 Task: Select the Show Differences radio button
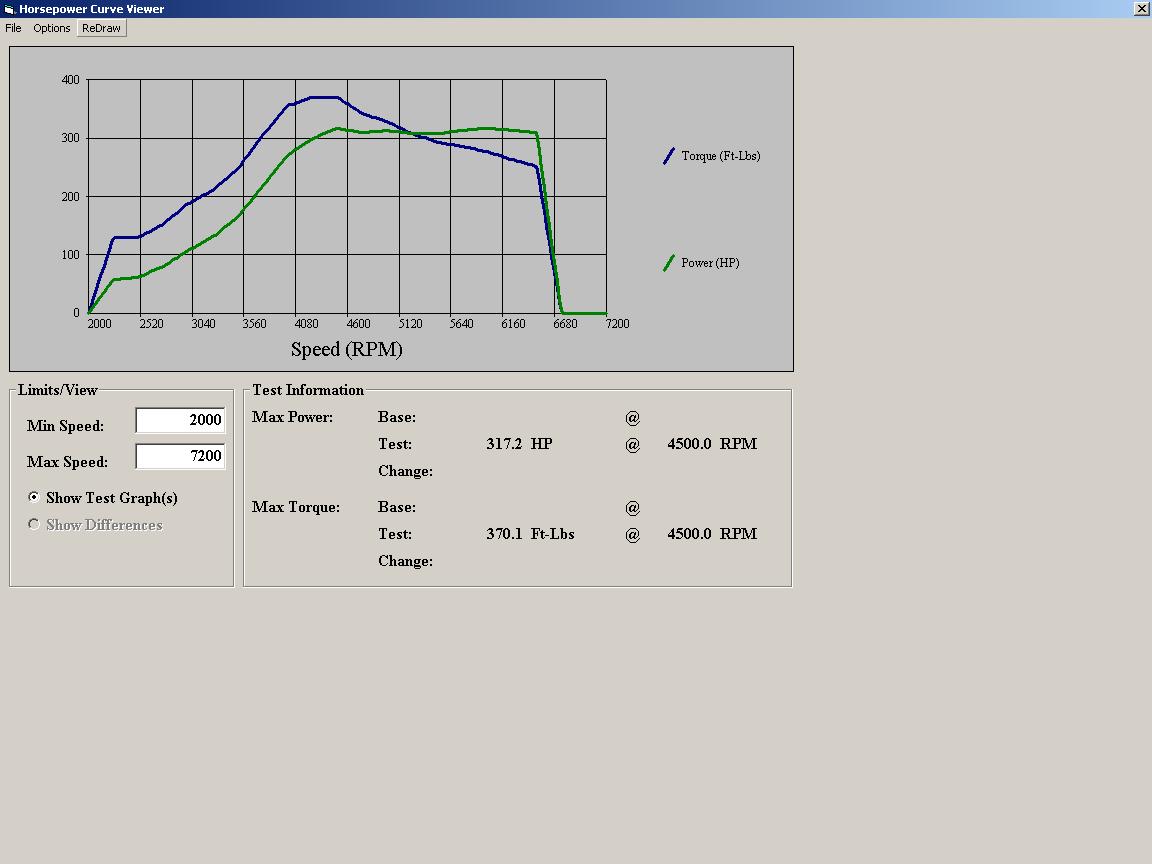[34, 524]
